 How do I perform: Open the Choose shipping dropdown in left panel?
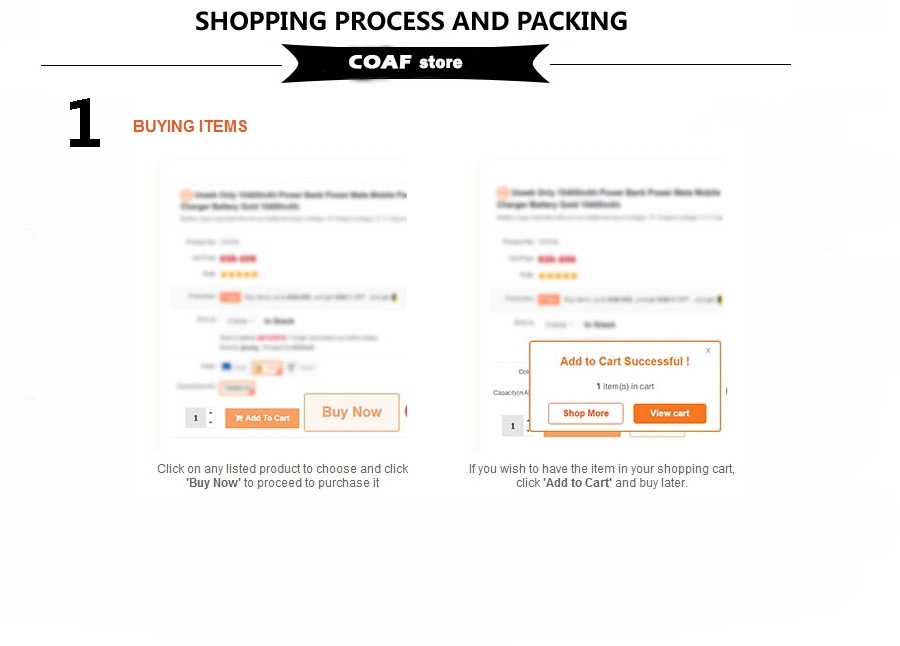[240, 321]
